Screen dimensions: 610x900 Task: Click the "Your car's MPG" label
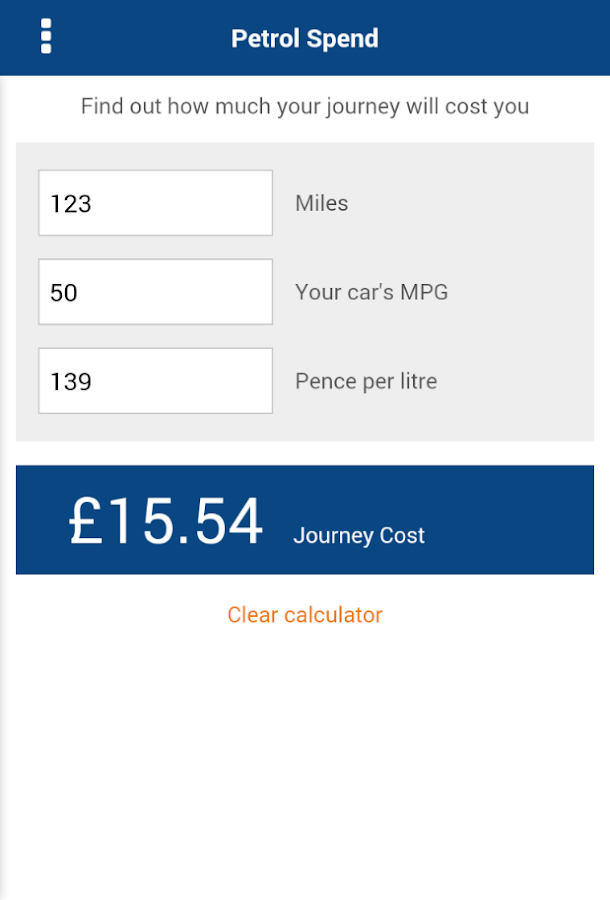point(371,292)
